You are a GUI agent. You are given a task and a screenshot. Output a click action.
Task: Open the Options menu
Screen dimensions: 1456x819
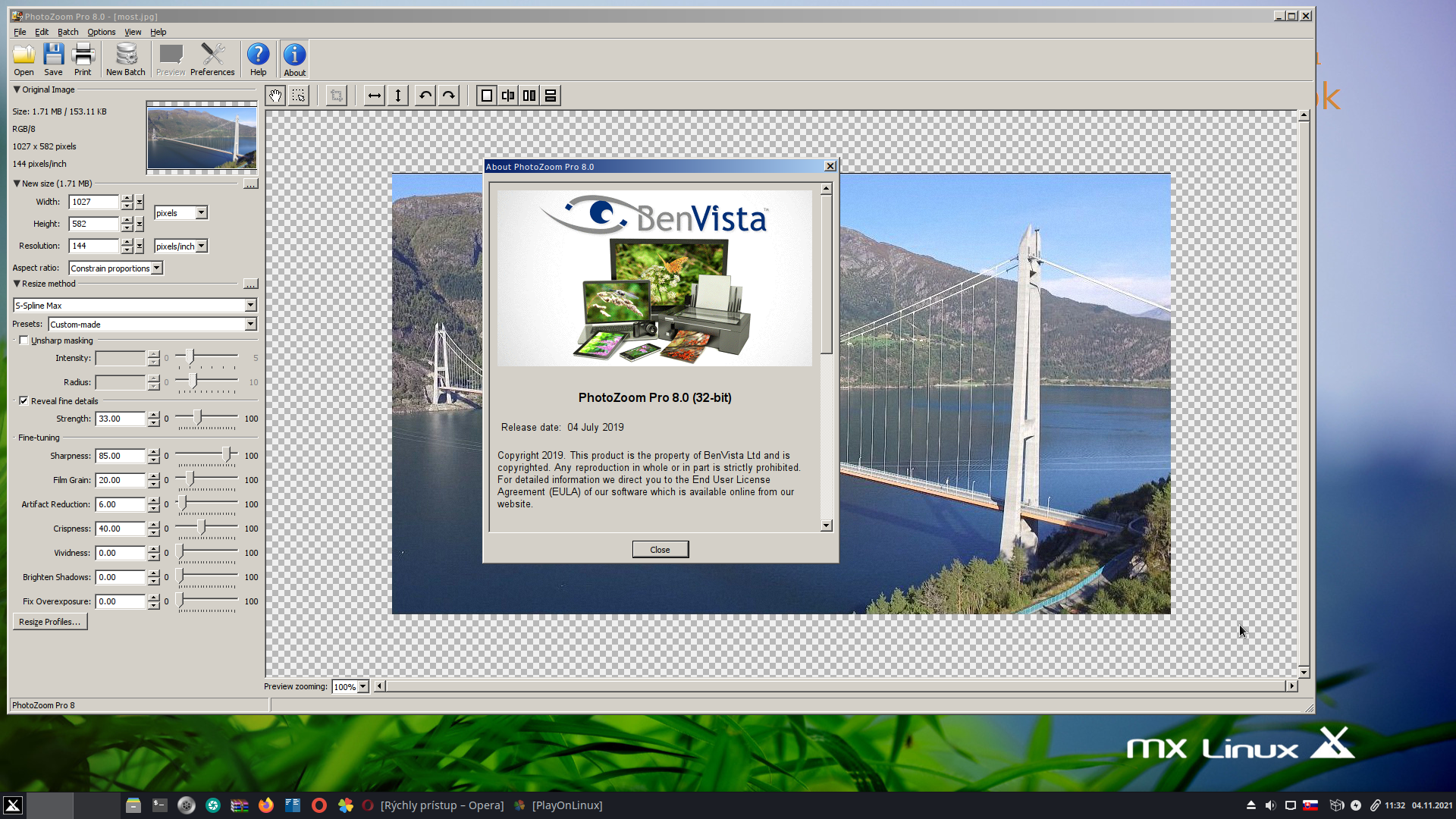(x=102, y=32)
